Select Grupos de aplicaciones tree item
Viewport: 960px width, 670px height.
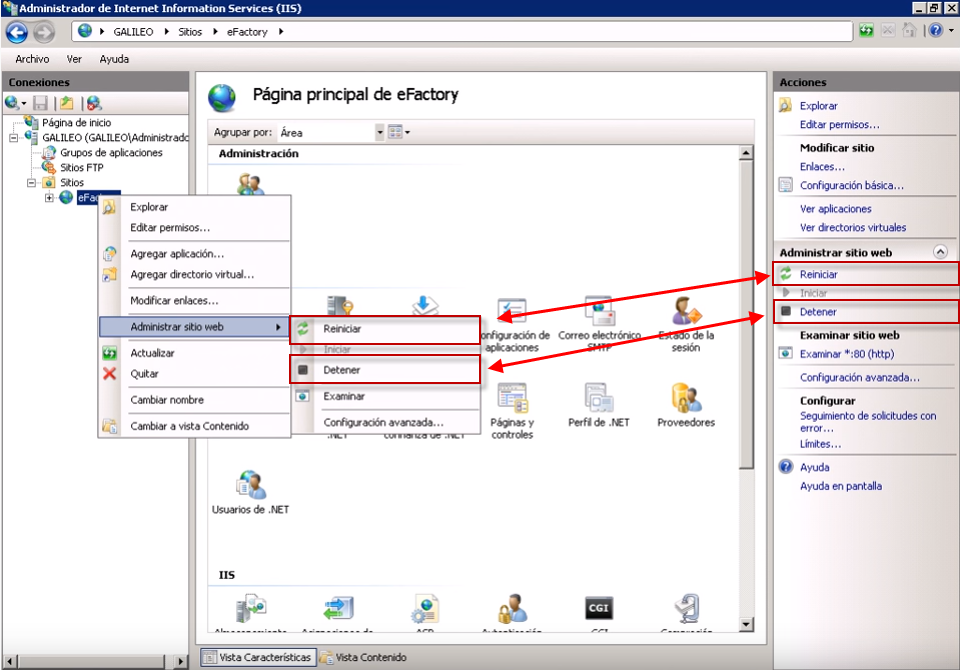[x=111, y=152]
